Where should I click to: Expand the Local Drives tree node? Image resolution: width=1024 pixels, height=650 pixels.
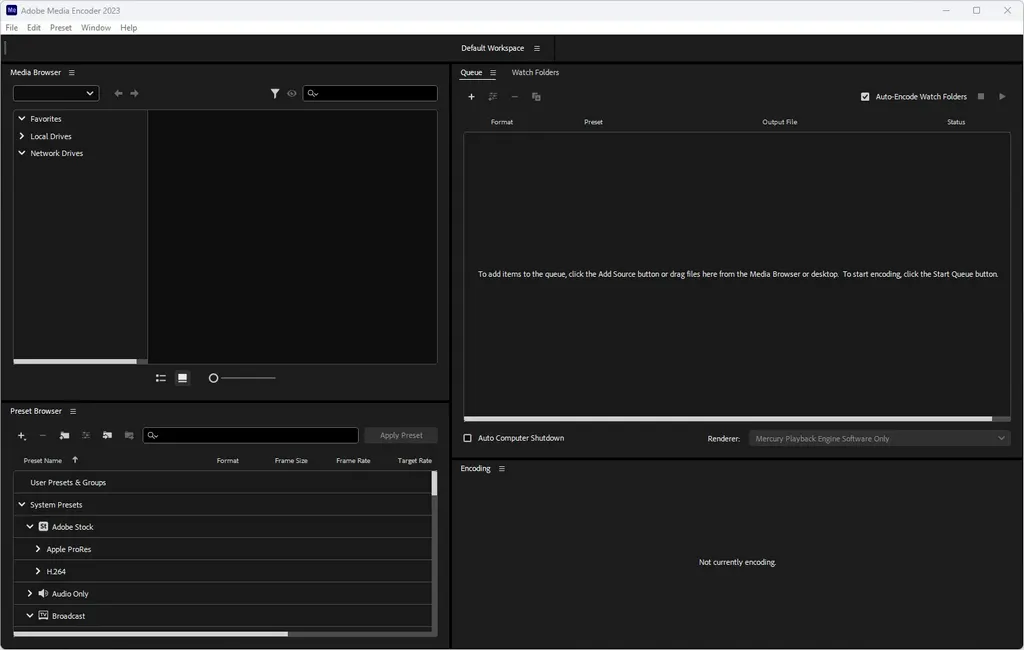point(22,136)
